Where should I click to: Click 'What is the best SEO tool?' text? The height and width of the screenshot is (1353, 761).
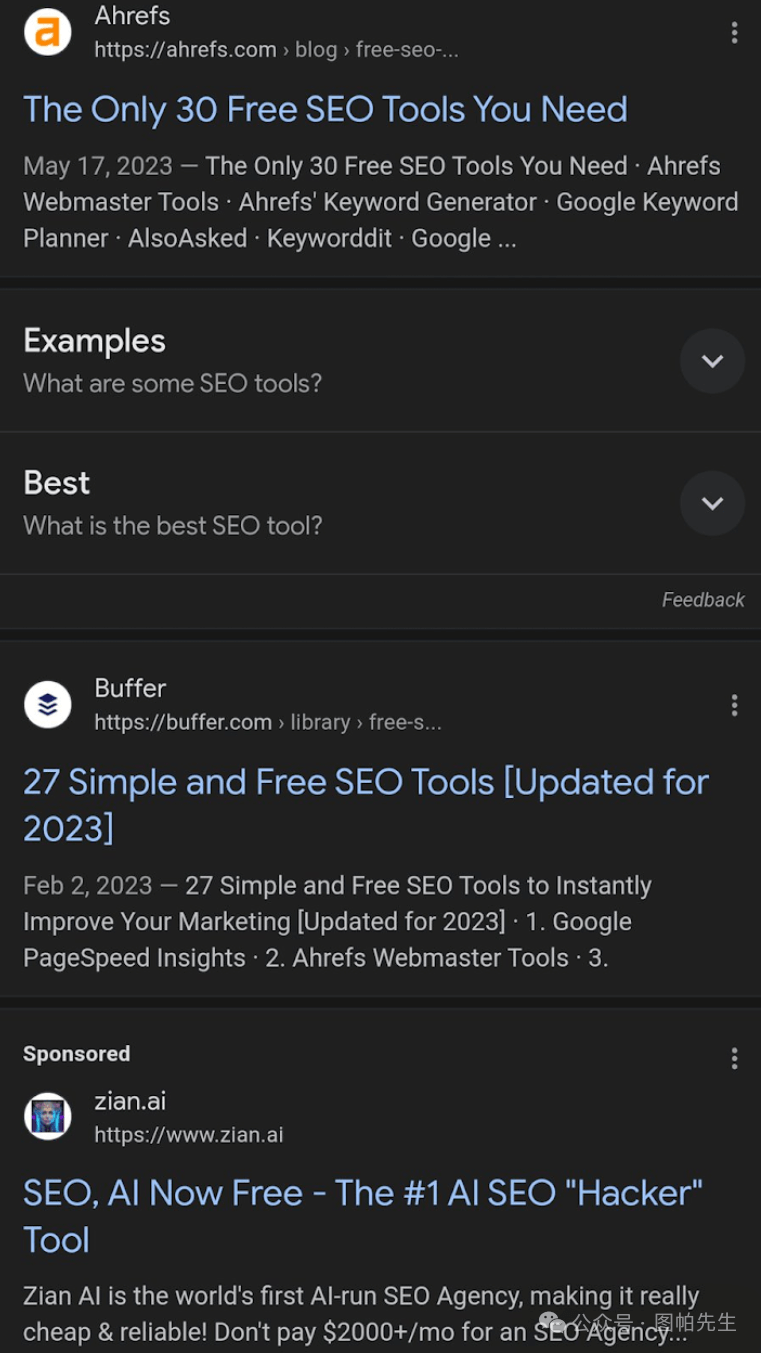[x=173, y=526]
